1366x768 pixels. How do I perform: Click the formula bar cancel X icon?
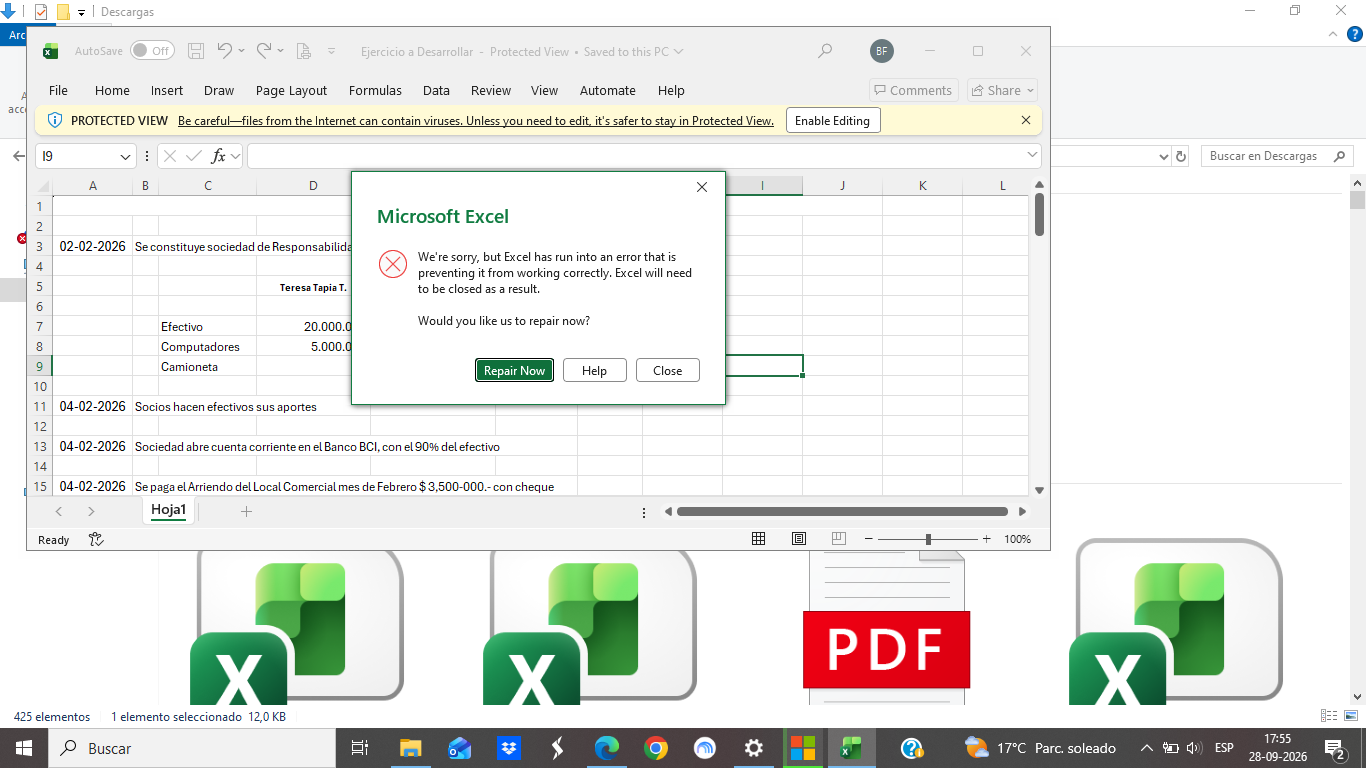[170, 156]
